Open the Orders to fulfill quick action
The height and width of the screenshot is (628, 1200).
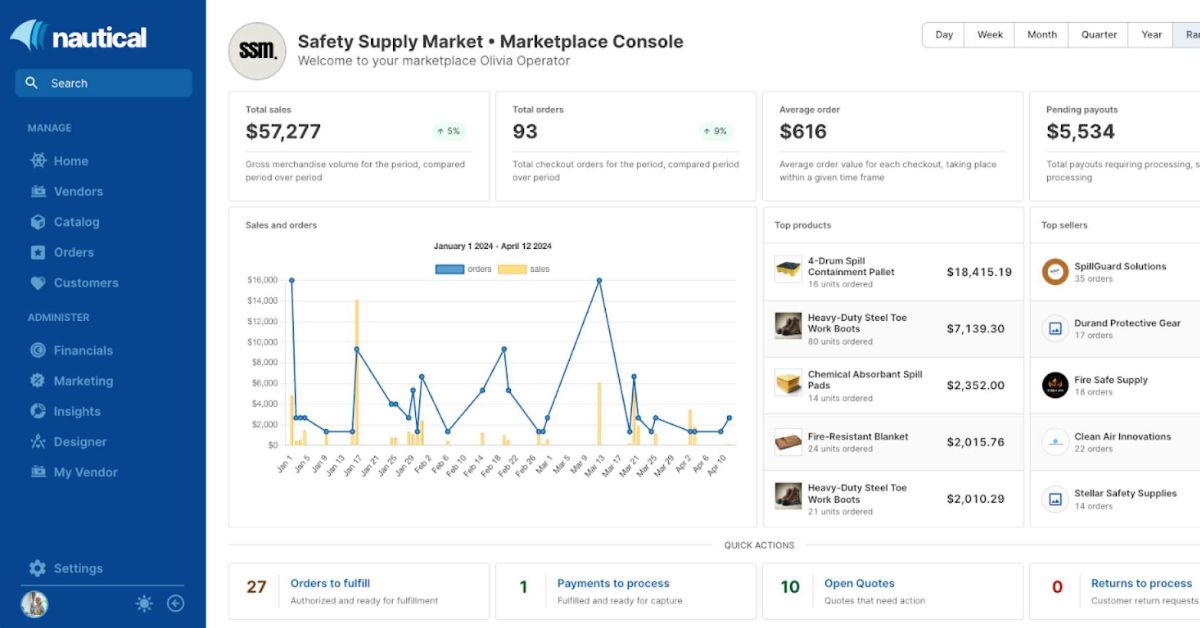point(330,583)
